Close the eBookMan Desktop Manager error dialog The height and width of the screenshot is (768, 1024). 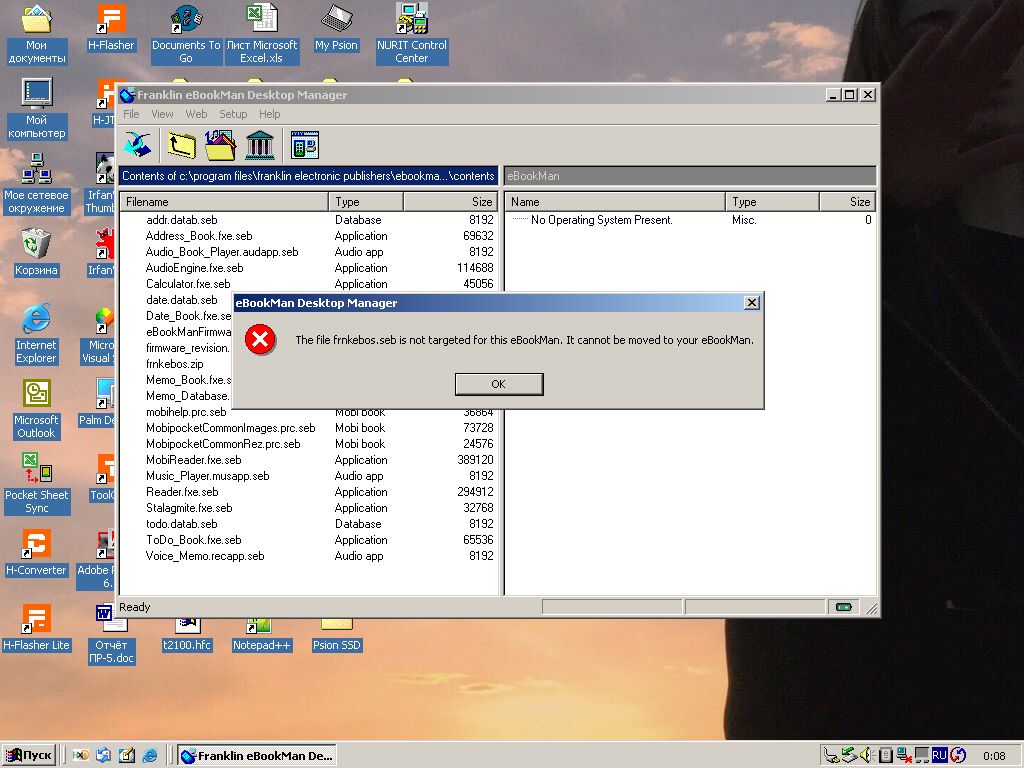752,302
